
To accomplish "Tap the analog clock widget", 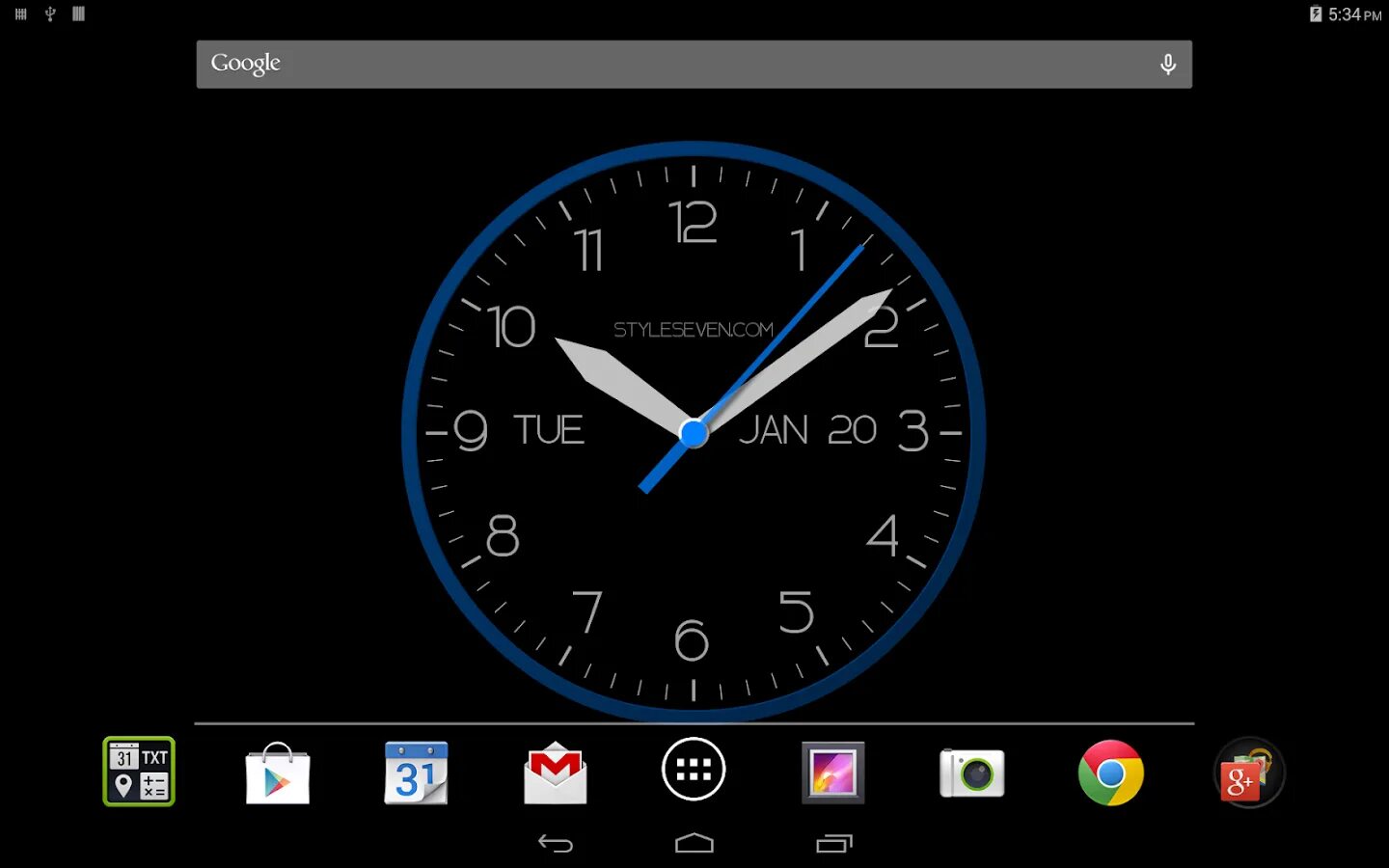I will 694,432.
